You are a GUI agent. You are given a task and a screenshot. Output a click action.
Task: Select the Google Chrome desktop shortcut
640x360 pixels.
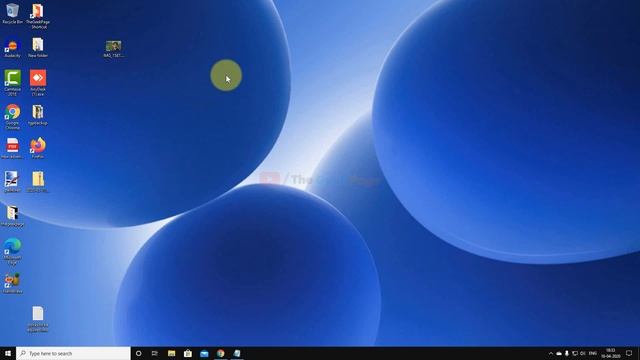12,116
